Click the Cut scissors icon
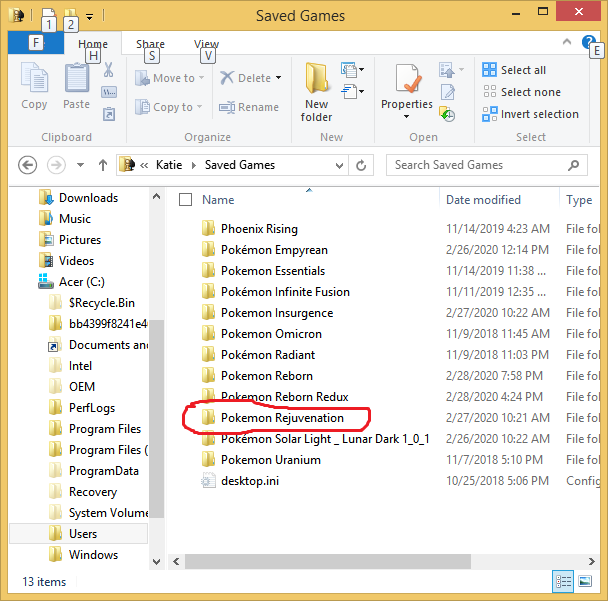This screenshot has width=608, height=601. [x=109, y=70]
